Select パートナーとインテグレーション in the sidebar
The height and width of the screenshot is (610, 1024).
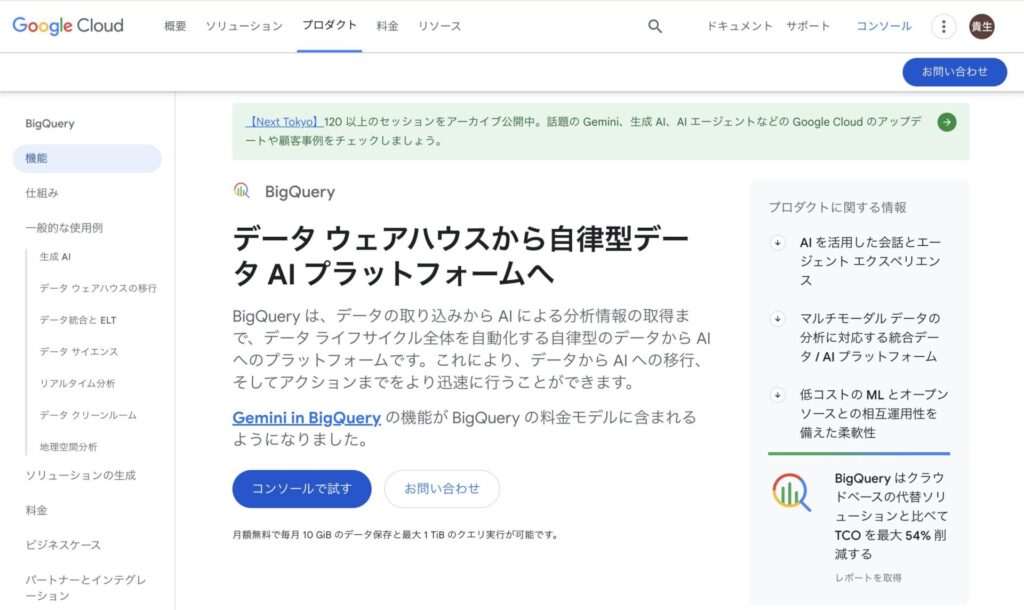(86, 587)
